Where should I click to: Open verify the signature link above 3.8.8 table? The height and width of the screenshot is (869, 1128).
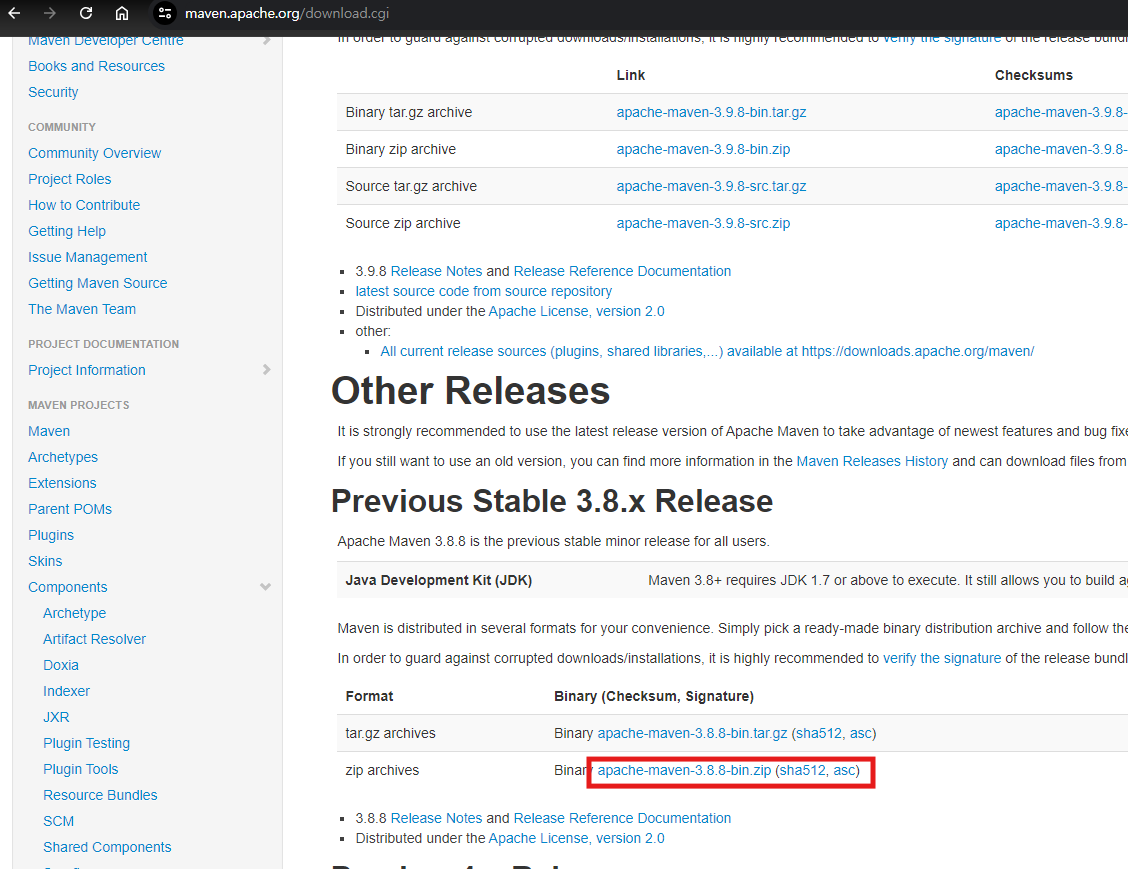(x=942, y=658)
